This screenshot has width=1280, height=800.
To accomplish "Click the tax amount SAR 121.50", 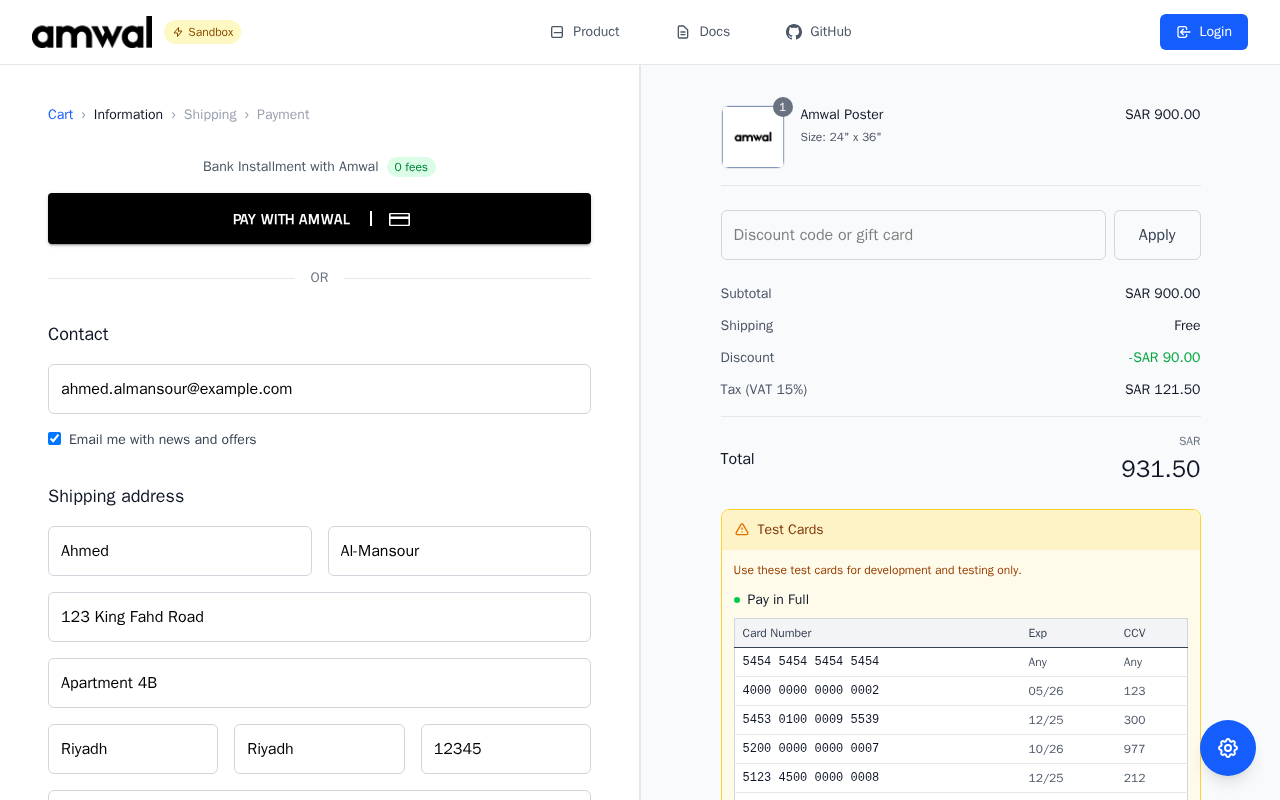I will [1162, 390].
